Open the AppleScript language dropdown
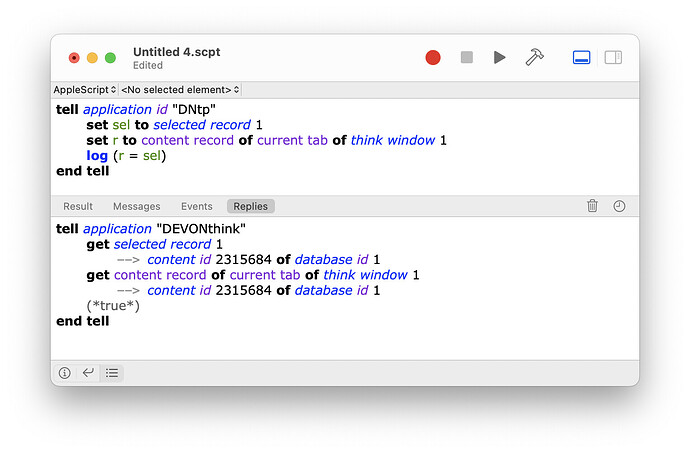690x453 pixels. point(84,90)
